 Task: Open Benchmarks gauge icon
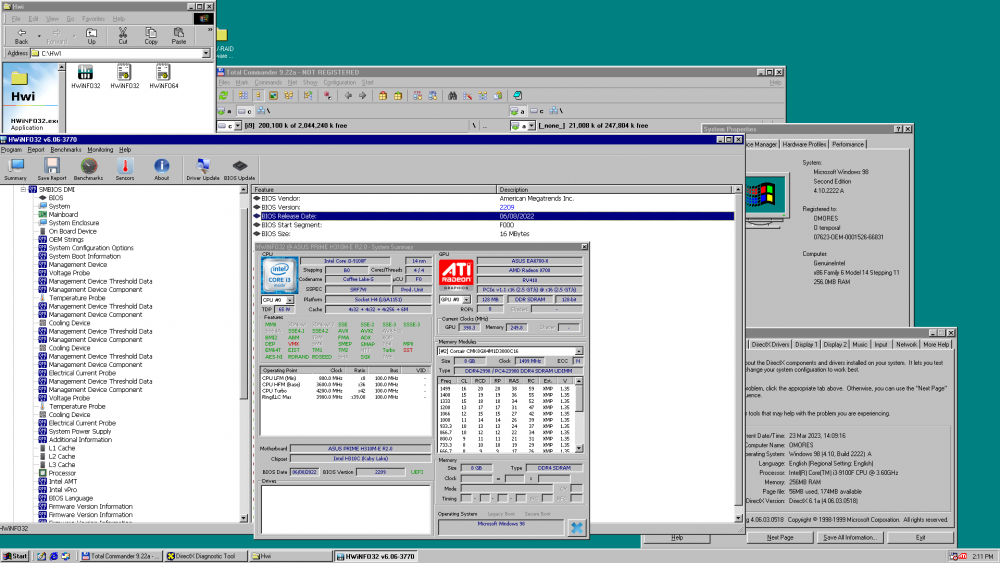[x=88, y=170]
